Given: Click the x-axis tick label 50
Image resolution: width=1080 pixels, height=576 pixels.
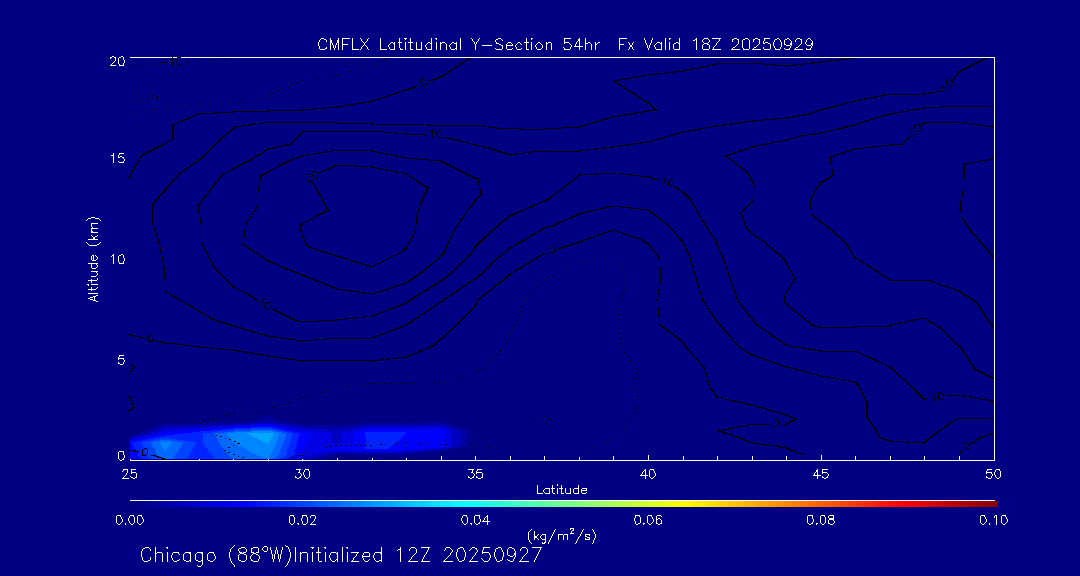Looking at the screenshot, I should 993,475.
